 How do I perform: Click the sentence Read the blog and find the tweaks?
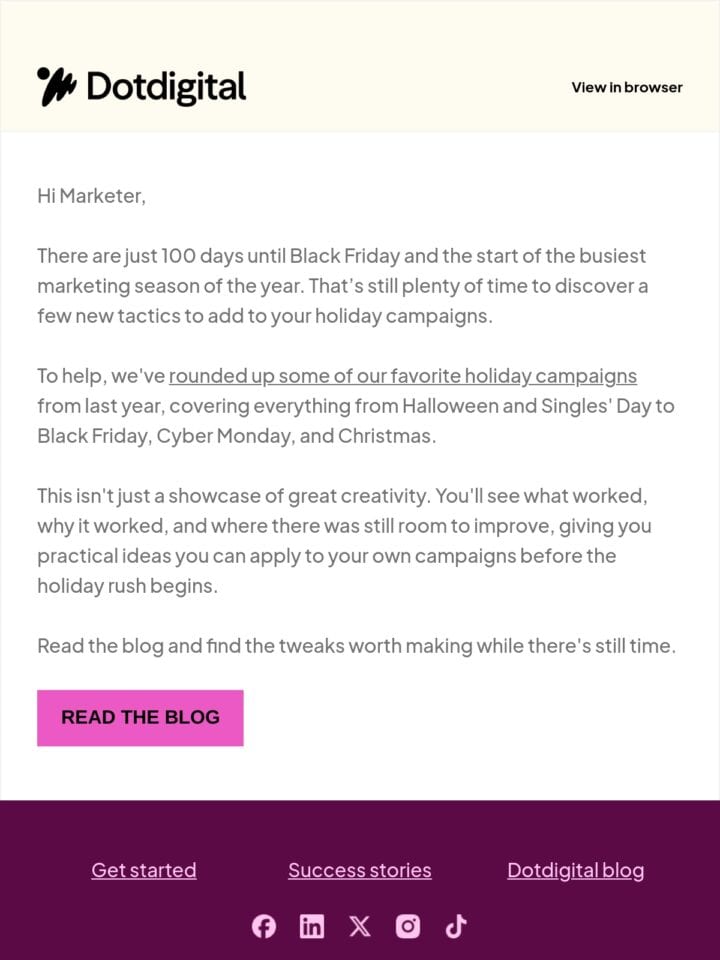pyautogui.click(x=356, y=646)
